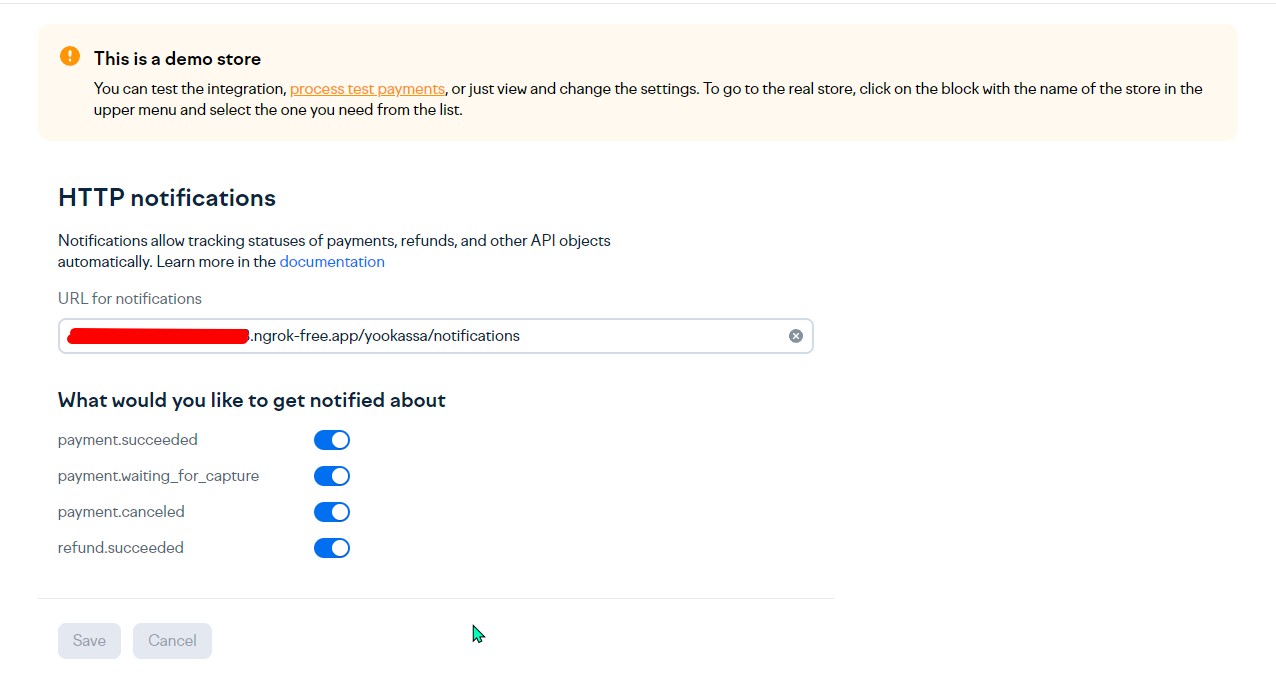Turn off the payment.waiting_for_capture toggle

tap(332, 476)
